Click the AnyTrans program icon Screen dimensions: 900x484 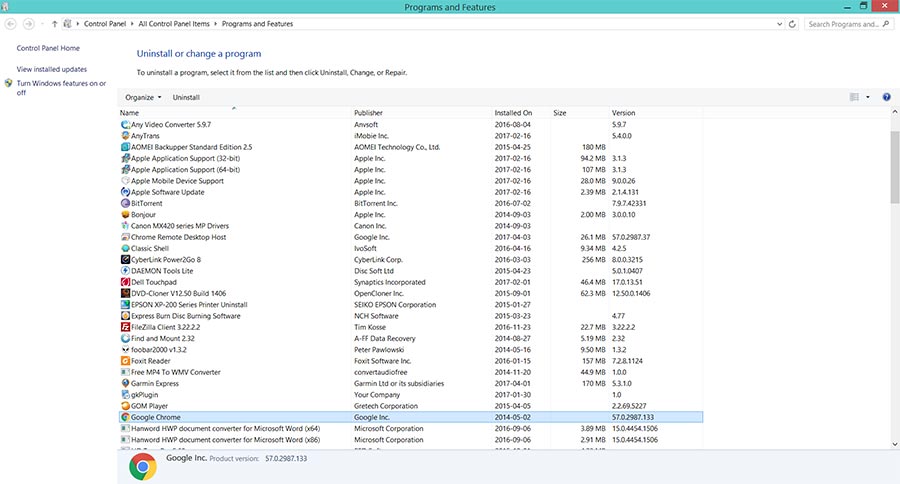(125, 135)
